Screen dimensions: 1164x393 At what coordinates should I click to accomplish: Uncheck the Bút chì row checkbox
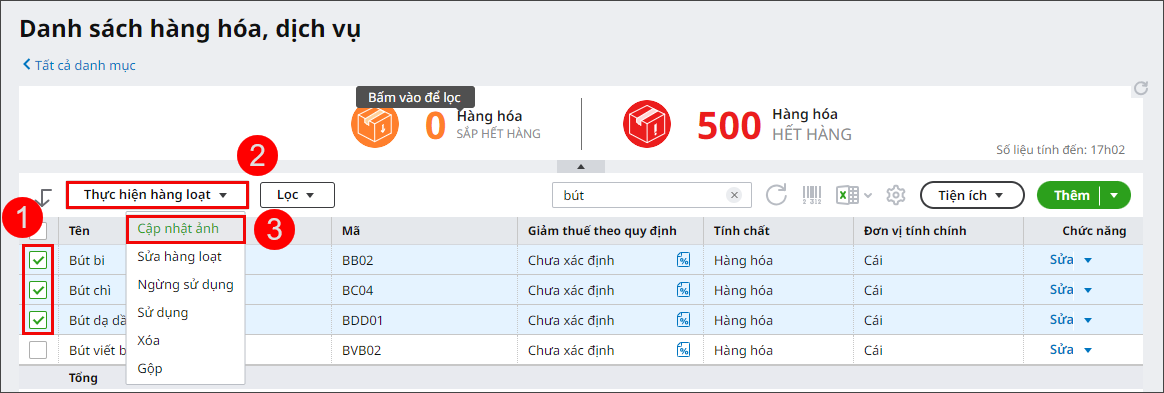pos(38,290)
